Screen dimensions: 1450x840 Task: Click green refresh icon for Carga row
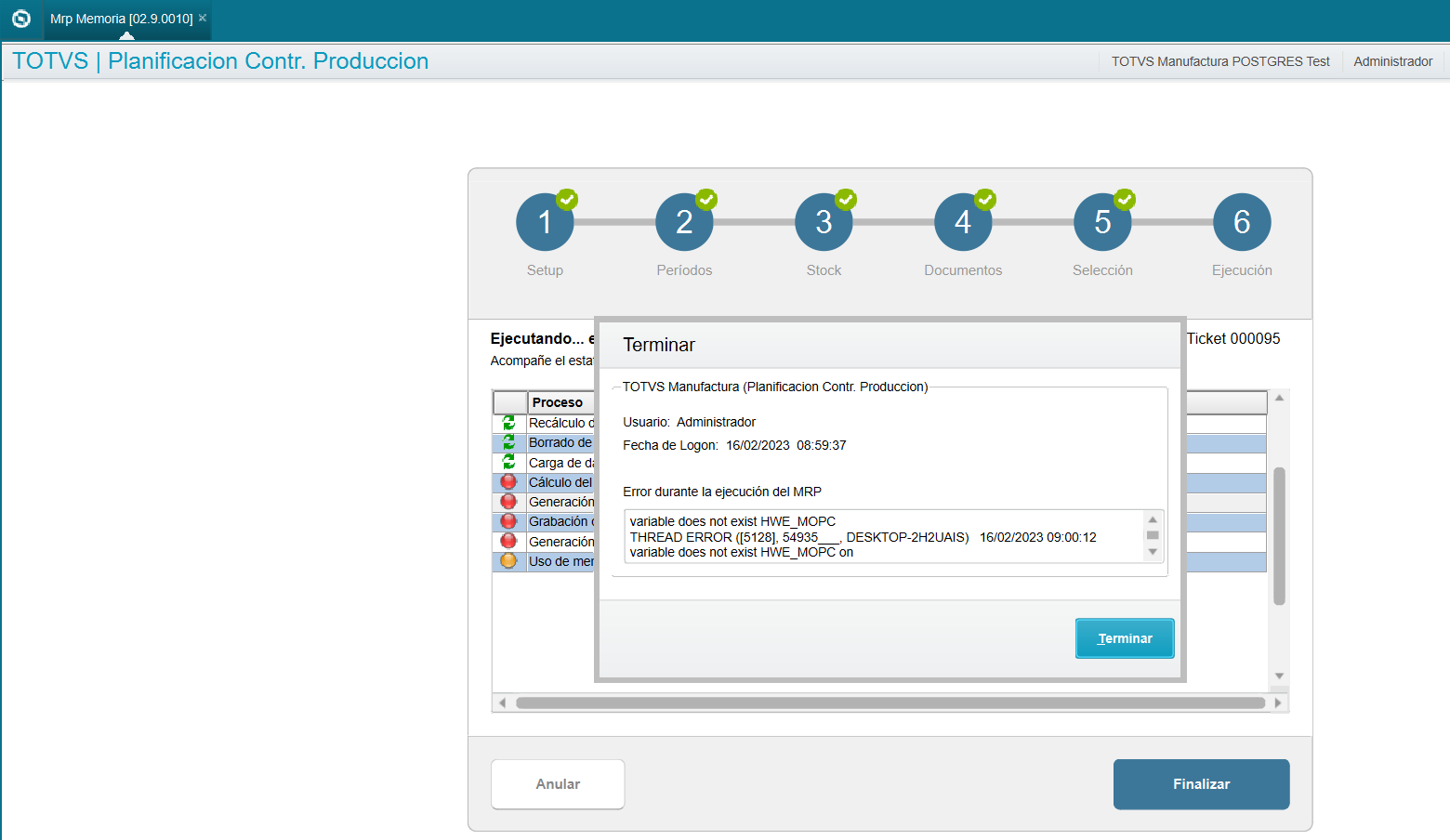[508, 462]
